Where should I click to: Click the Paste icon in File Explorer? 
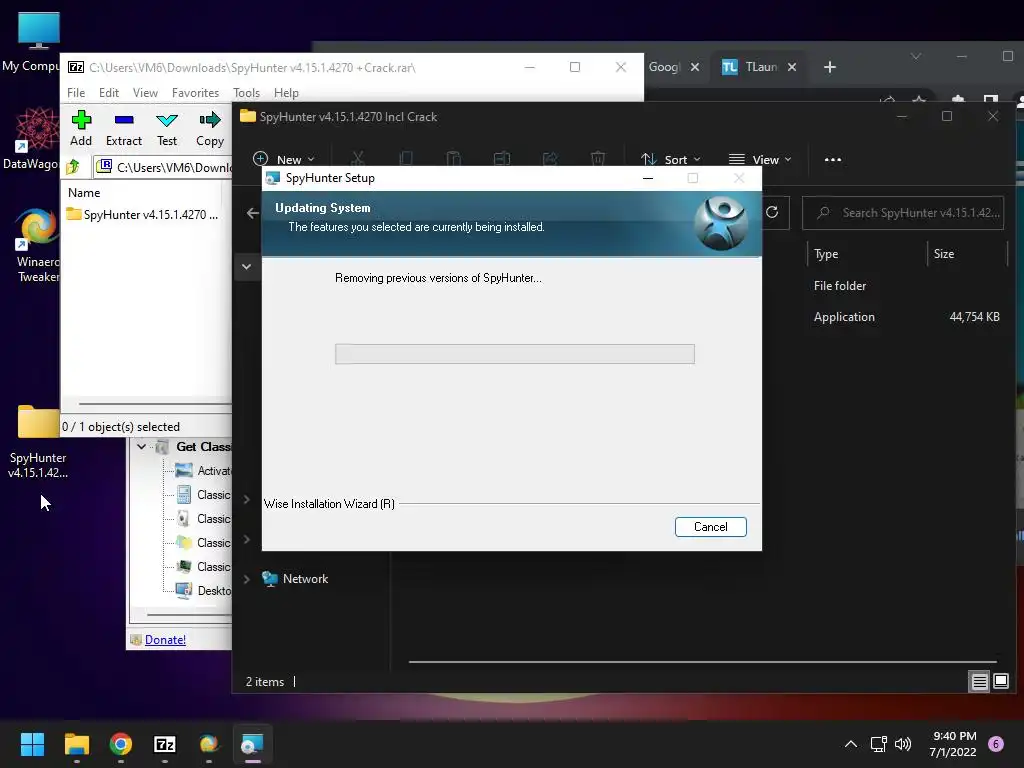(x=453, y=159)
